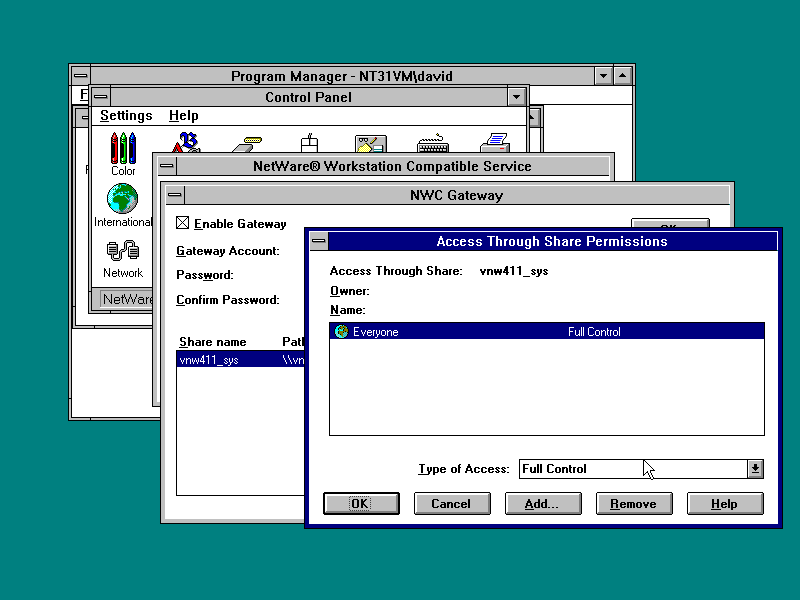
Task: Minimize the Program Manager window
Action: 603,76
